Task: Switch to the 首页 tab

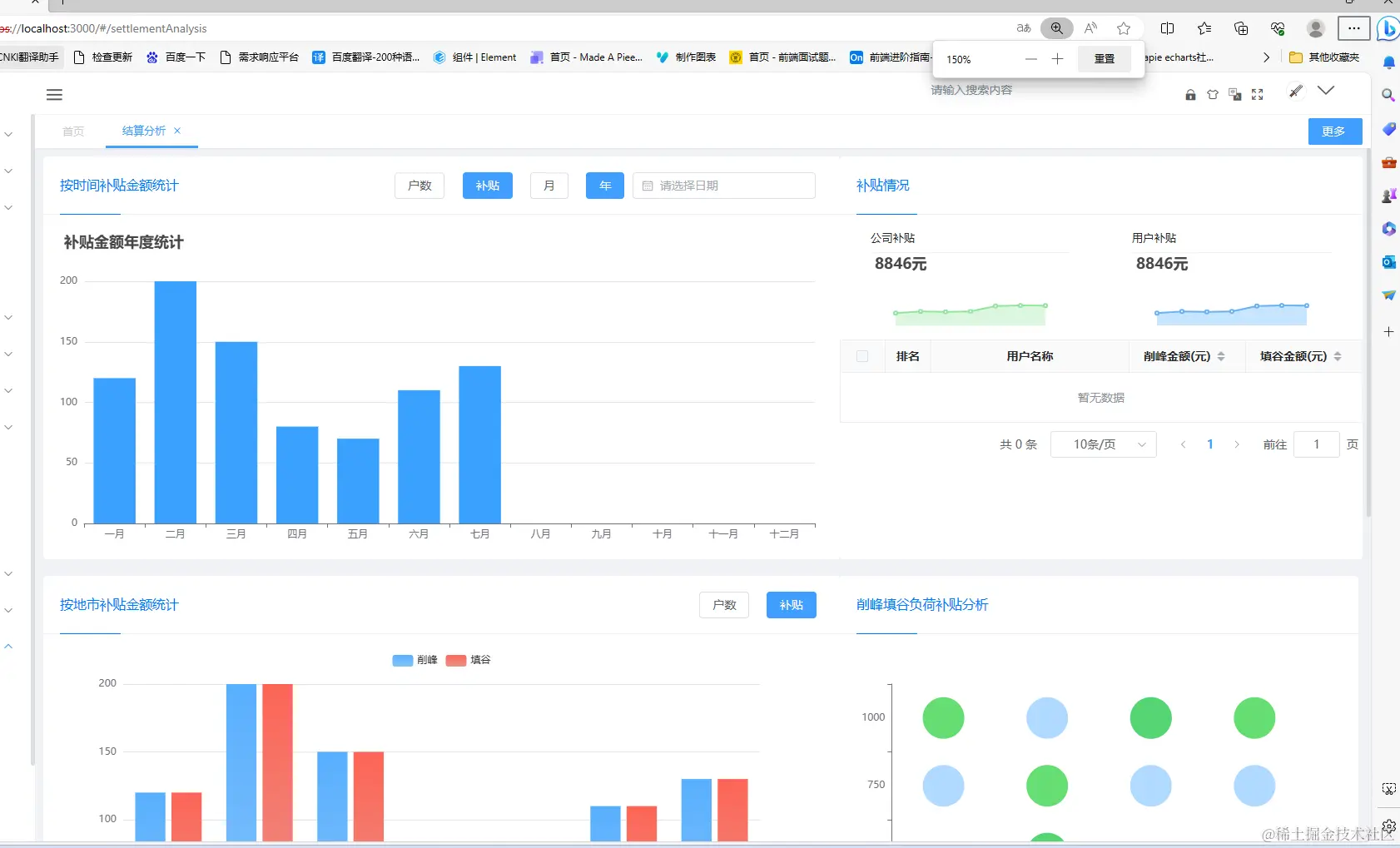Action: (x=73, y=131)
